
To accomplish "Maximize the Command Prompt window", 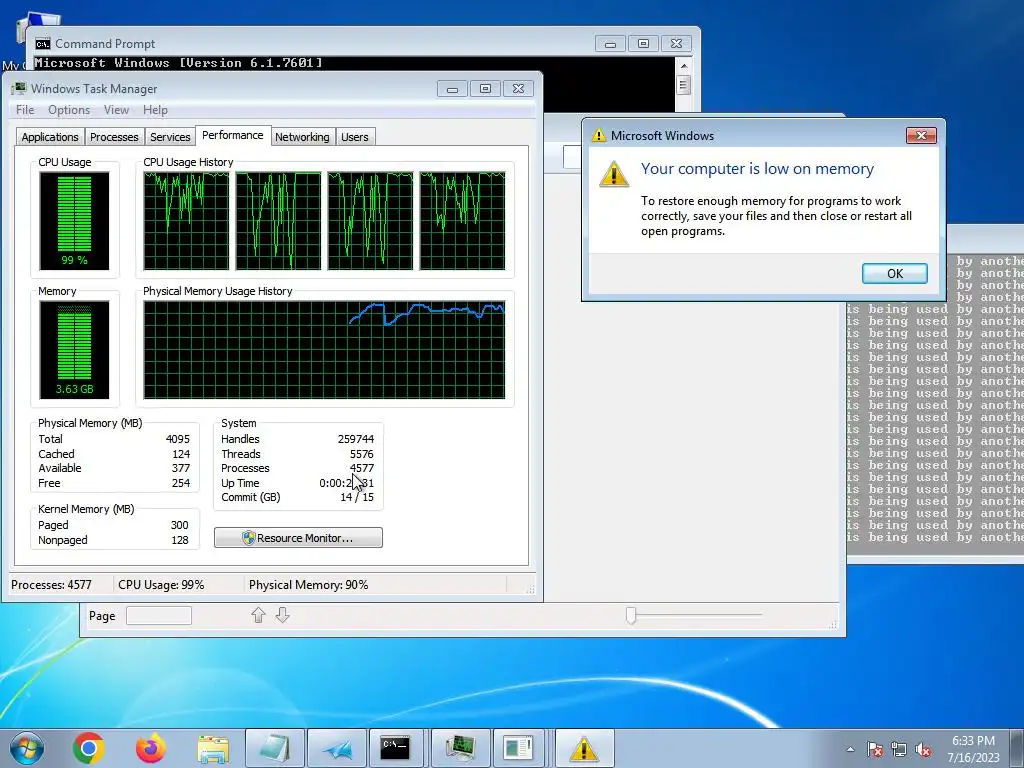I will tap(643, 44).
